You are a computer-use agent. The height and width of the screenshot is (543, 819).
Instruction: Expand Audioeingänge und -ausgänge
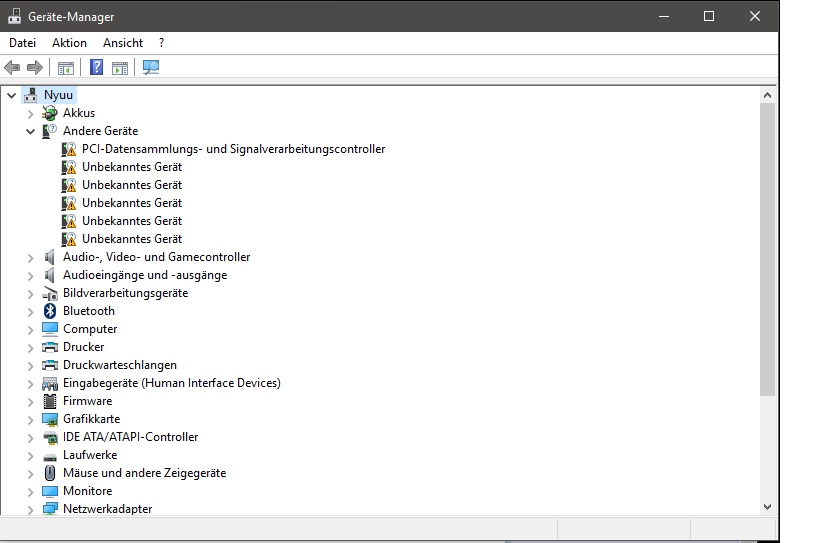(x=30, y=275)
